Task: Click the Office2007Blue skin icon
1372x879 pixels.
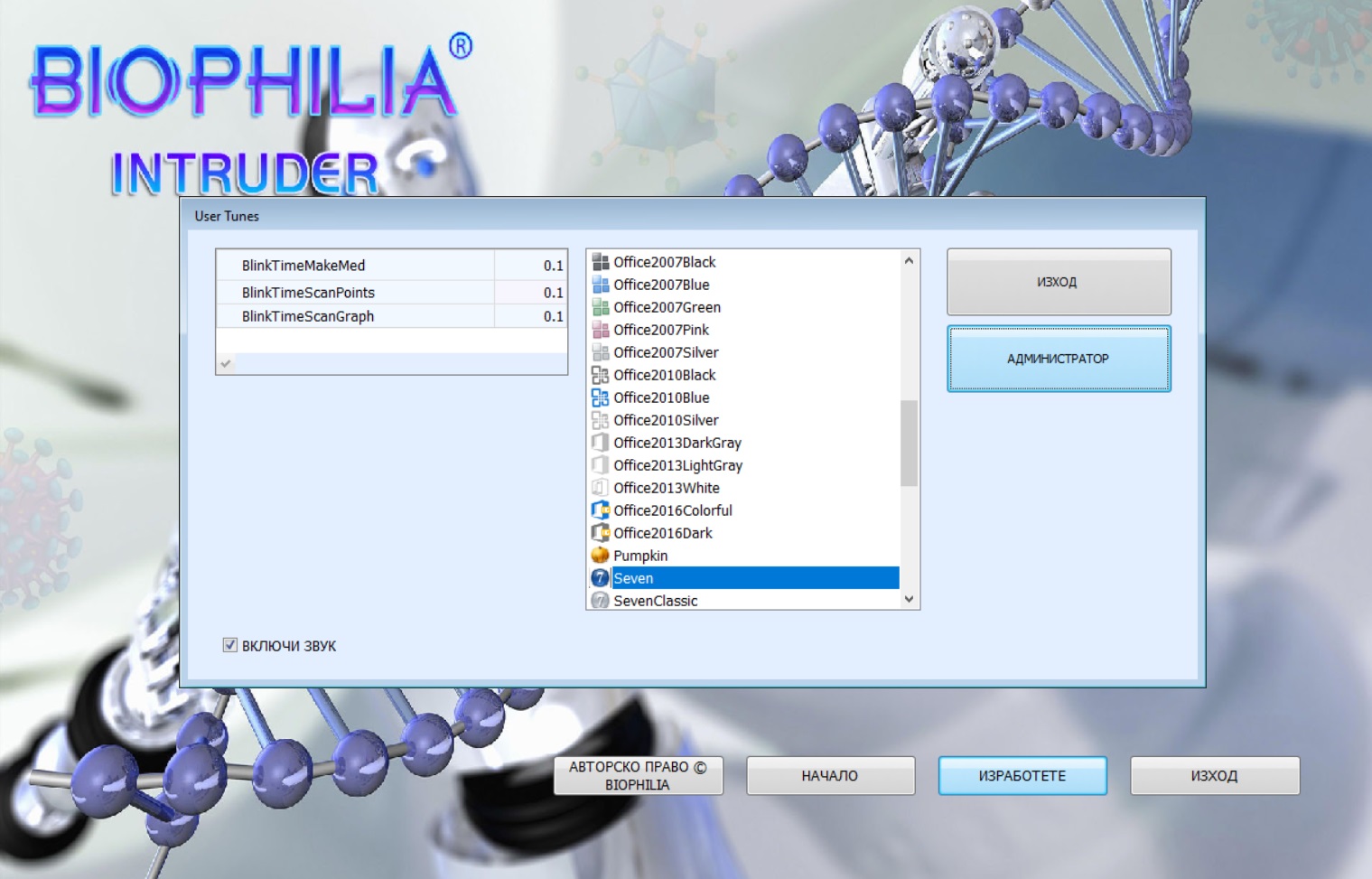Action: (x=600, y=285)
